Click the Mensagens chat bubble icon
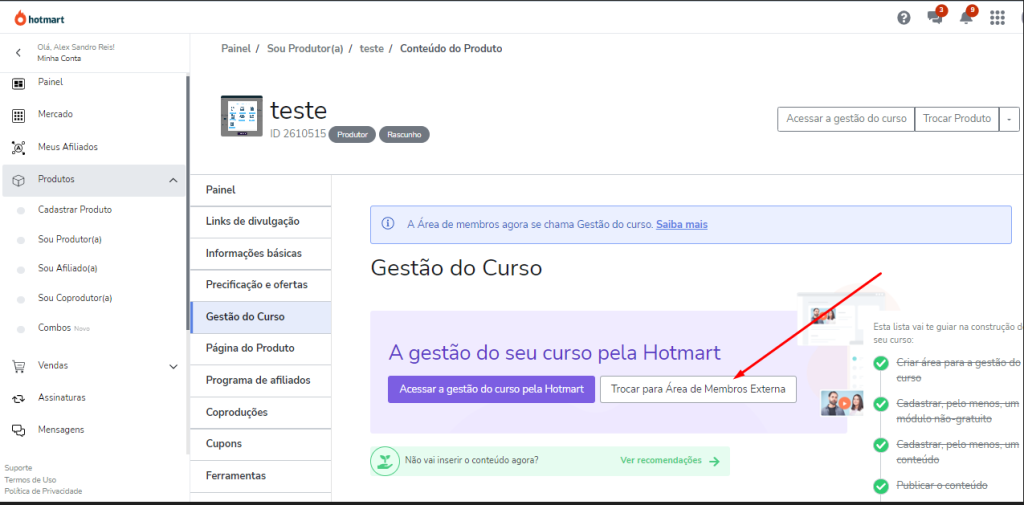The height and width of the screenshot is (505, 1024). point(18,431)
